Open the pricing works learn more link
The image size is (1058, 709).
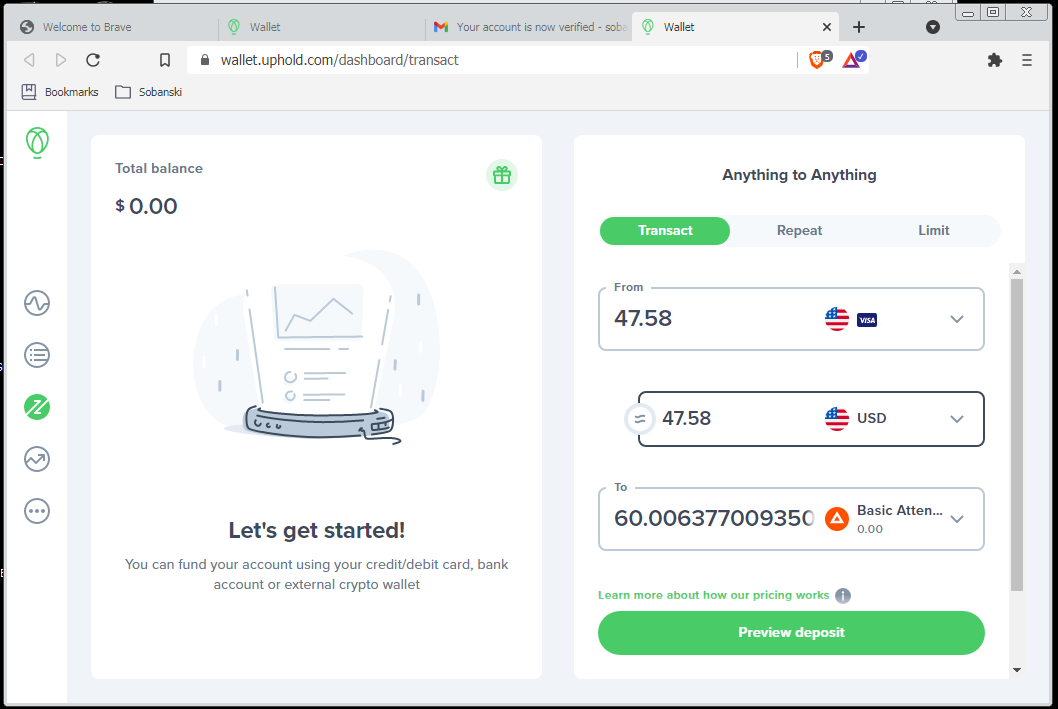(713, 595)
